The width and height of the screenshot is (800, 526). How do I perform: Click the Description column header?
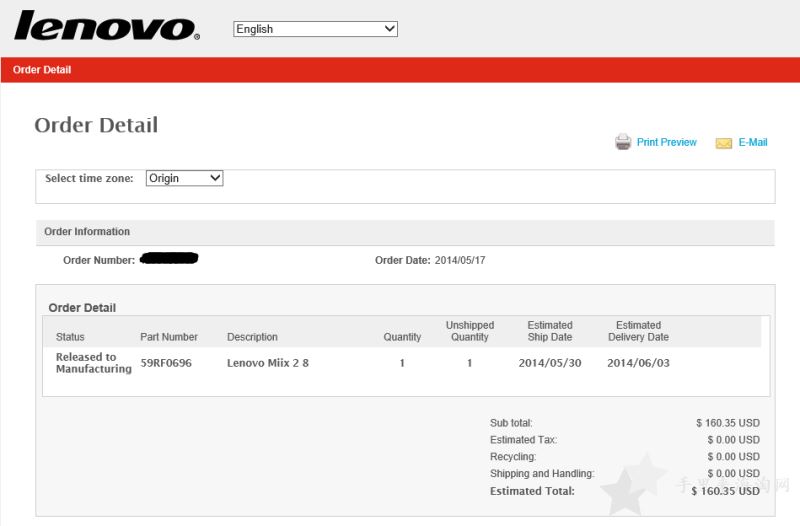coord(252,337)
